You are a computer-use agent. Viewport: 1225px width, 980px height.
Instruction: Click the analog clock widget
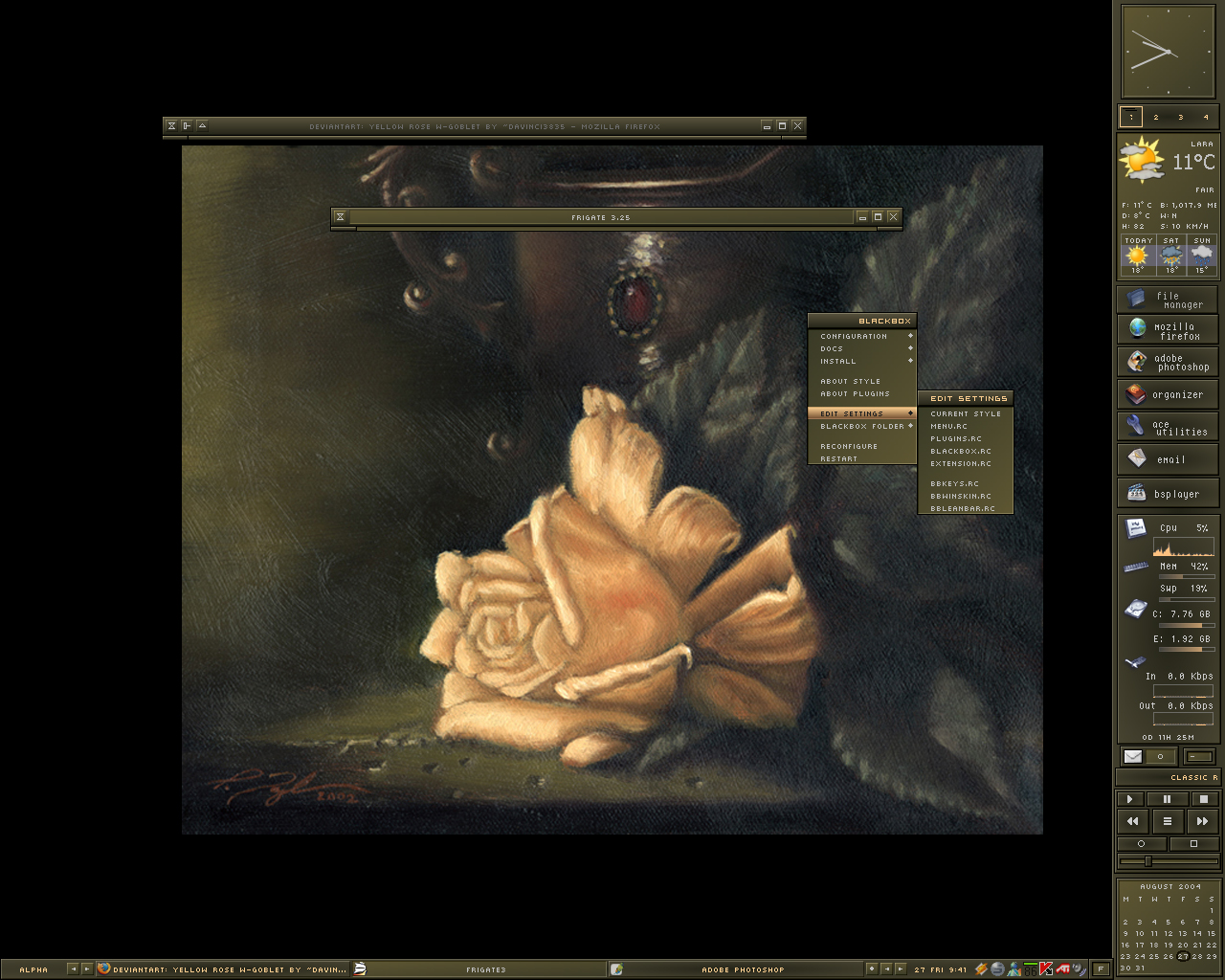click(x=1168, y=52)
